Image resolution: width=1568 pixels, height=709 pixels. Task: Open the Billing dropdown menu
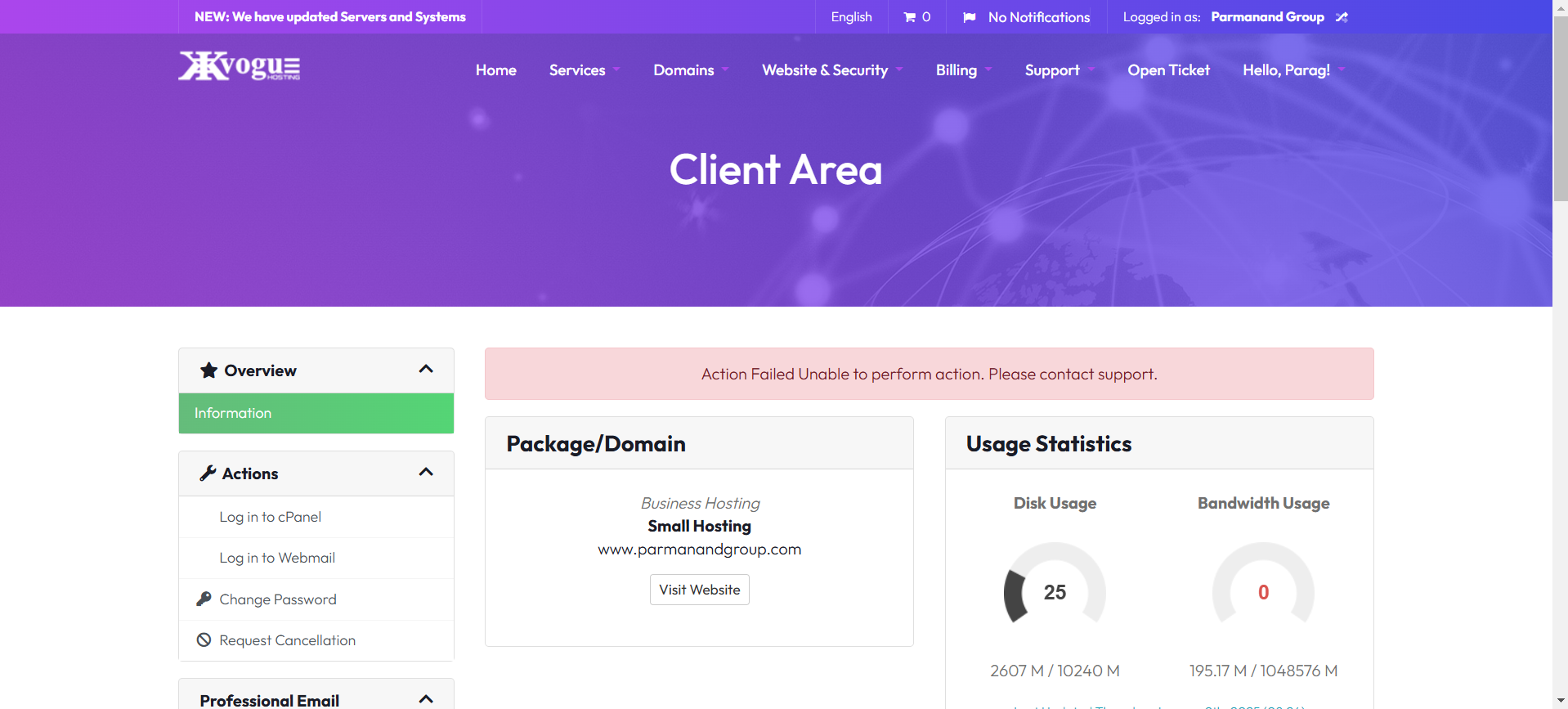click(964, 70)
